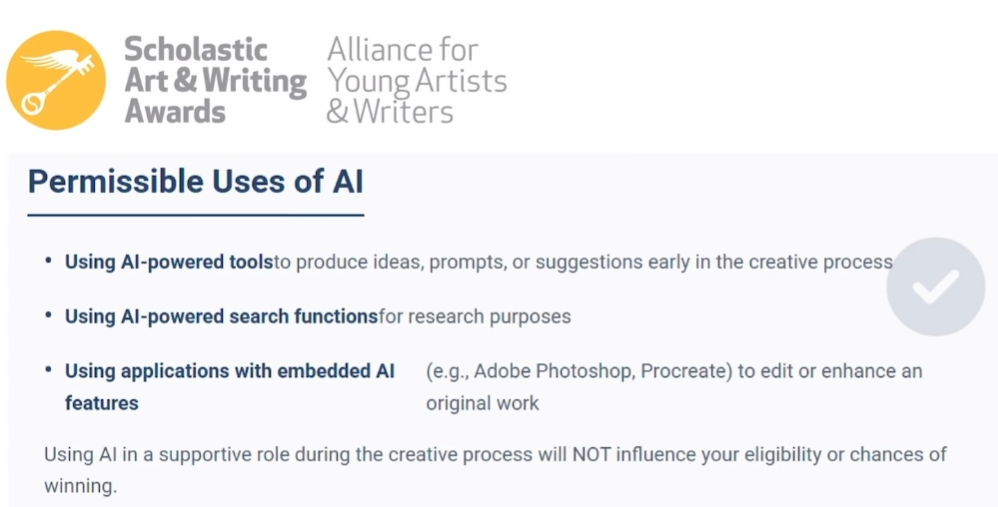Click 'for research purposes' text

coord(475,317)
